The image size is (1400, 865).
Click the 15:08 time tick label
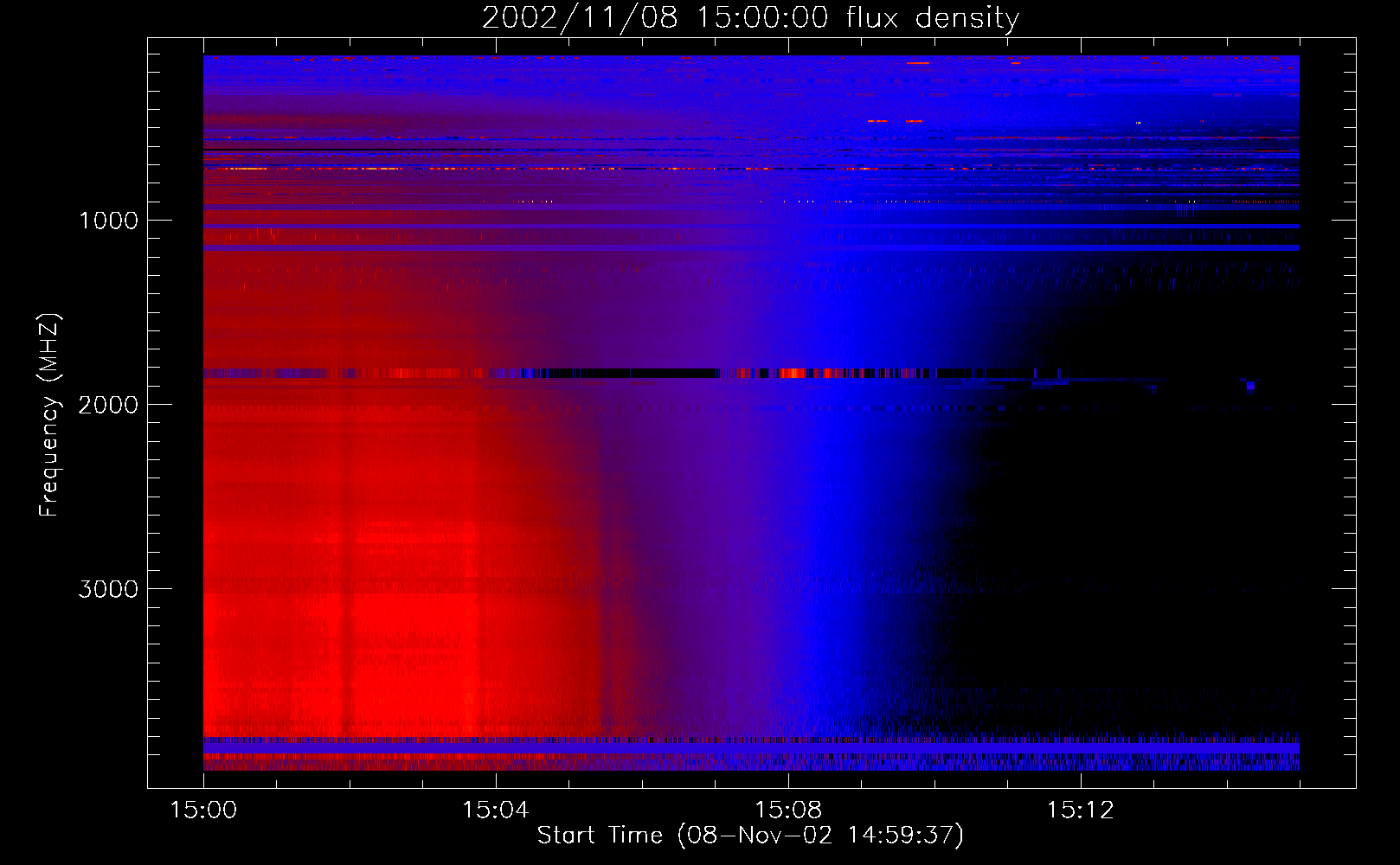[787, 811]
